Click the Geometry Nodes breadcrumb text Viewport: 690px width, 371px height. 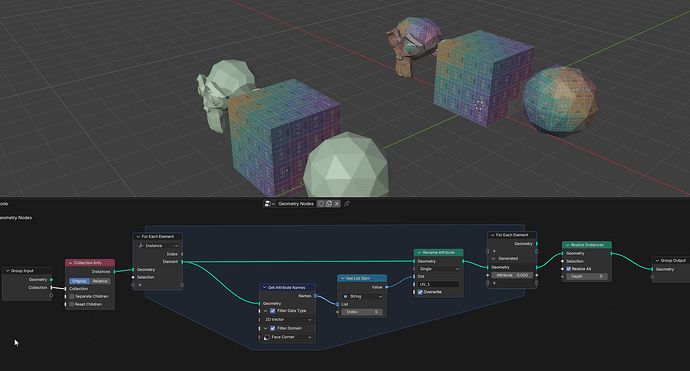point(16,217)
